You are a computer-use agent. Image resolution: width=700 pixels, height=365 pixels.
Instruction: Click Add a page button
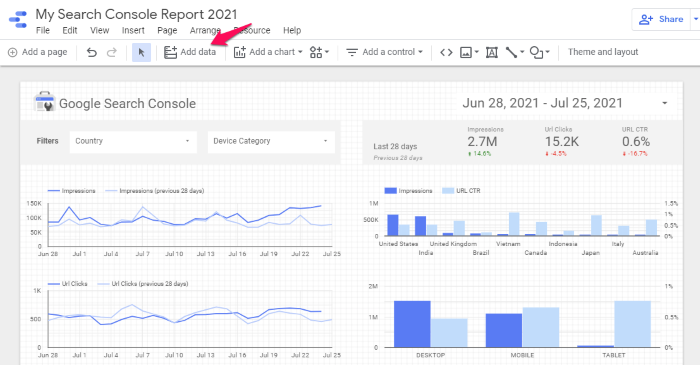(38, 52)
